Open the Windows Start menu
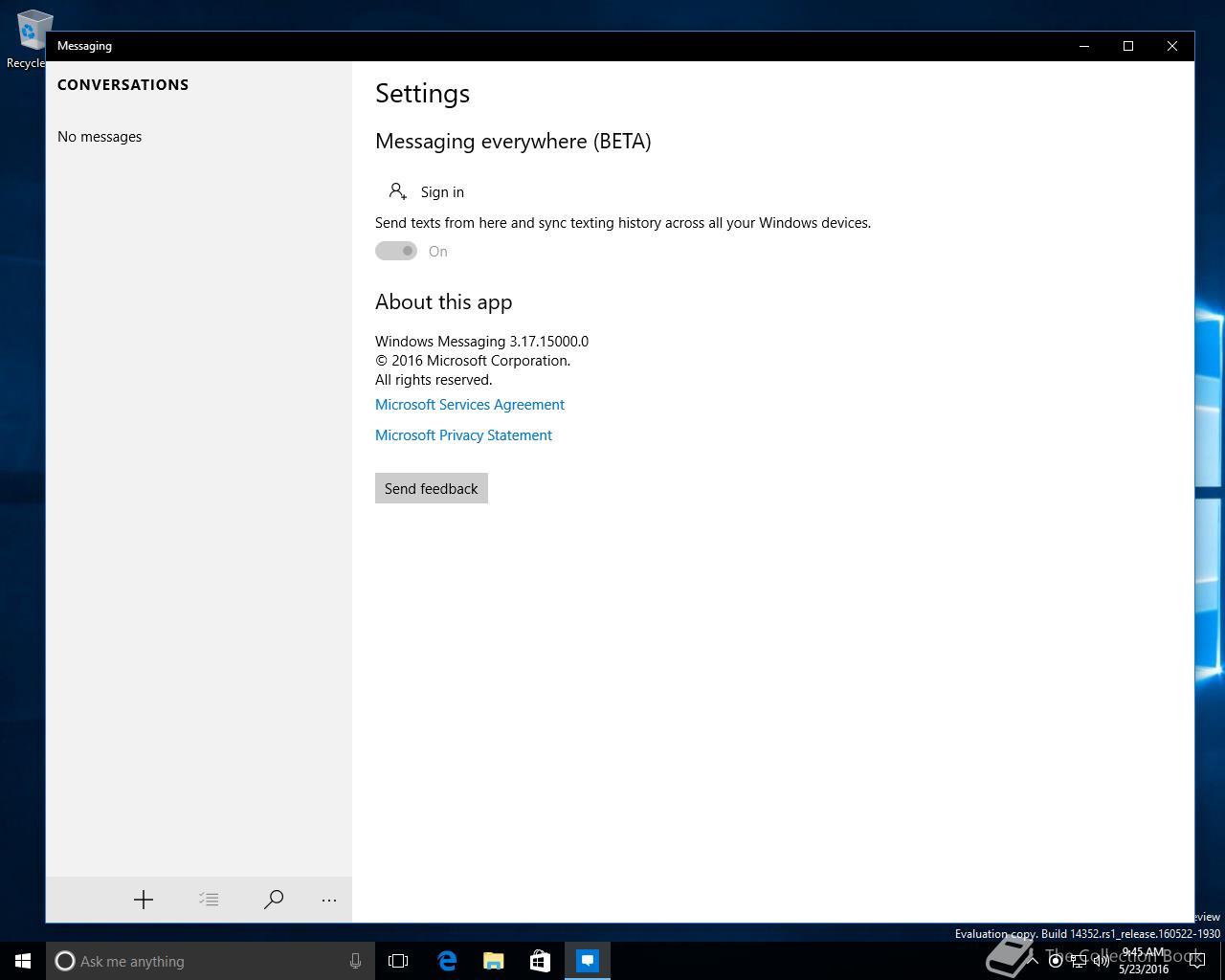The image size is (1225, 980). tap(23, 961)
